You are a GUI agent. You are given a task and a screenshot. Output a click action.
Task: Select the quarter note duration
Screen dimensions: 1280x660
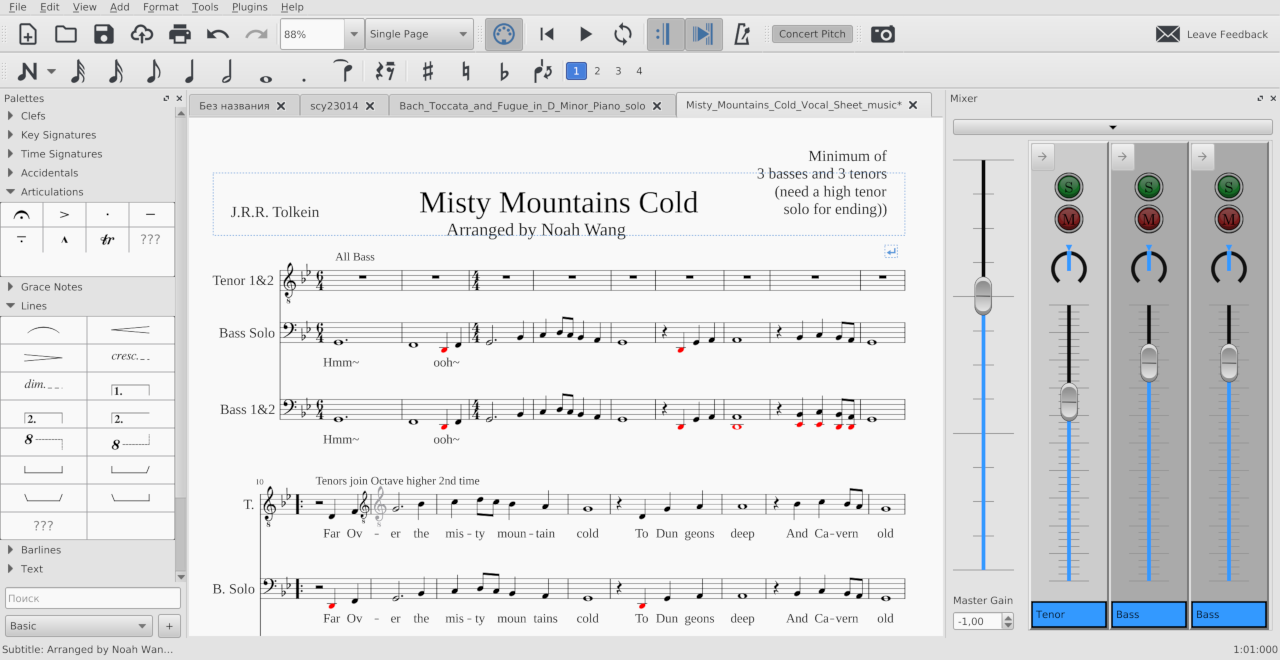coord(190,71)
